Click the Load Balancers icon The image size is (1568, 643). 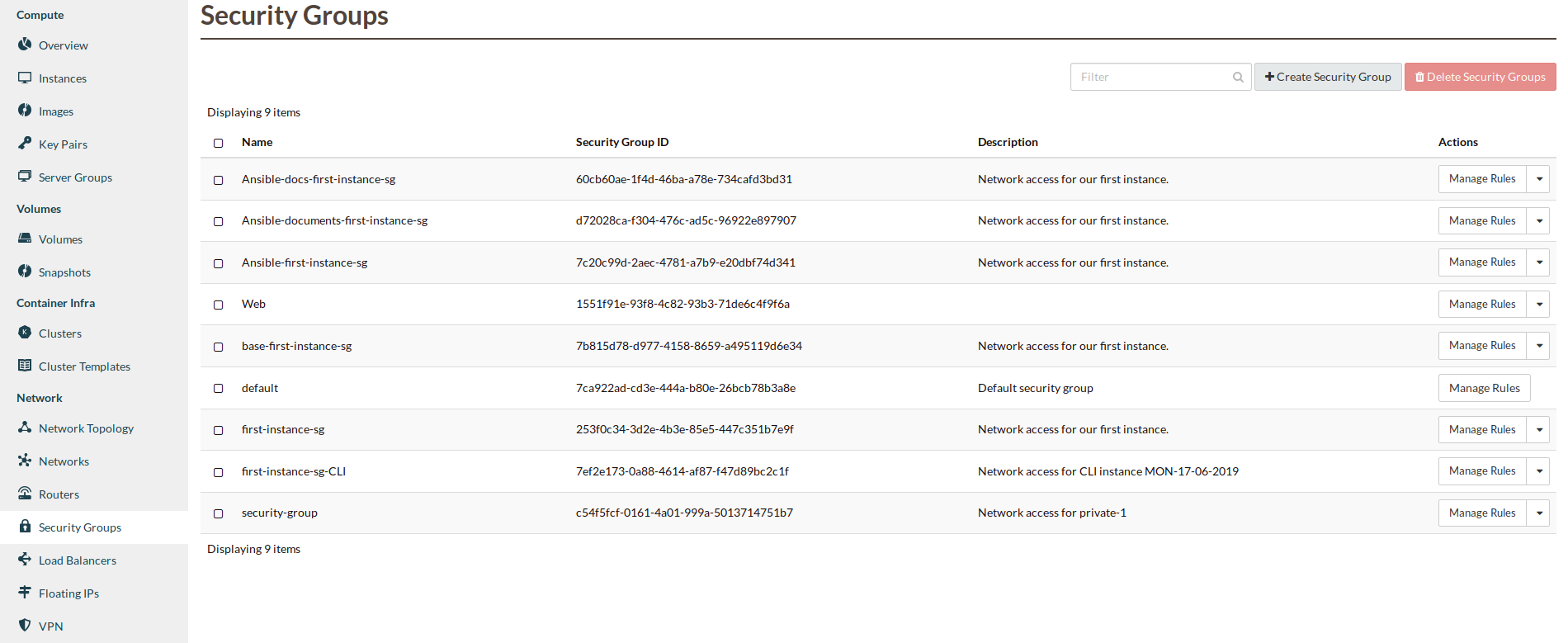coord(25,559)
